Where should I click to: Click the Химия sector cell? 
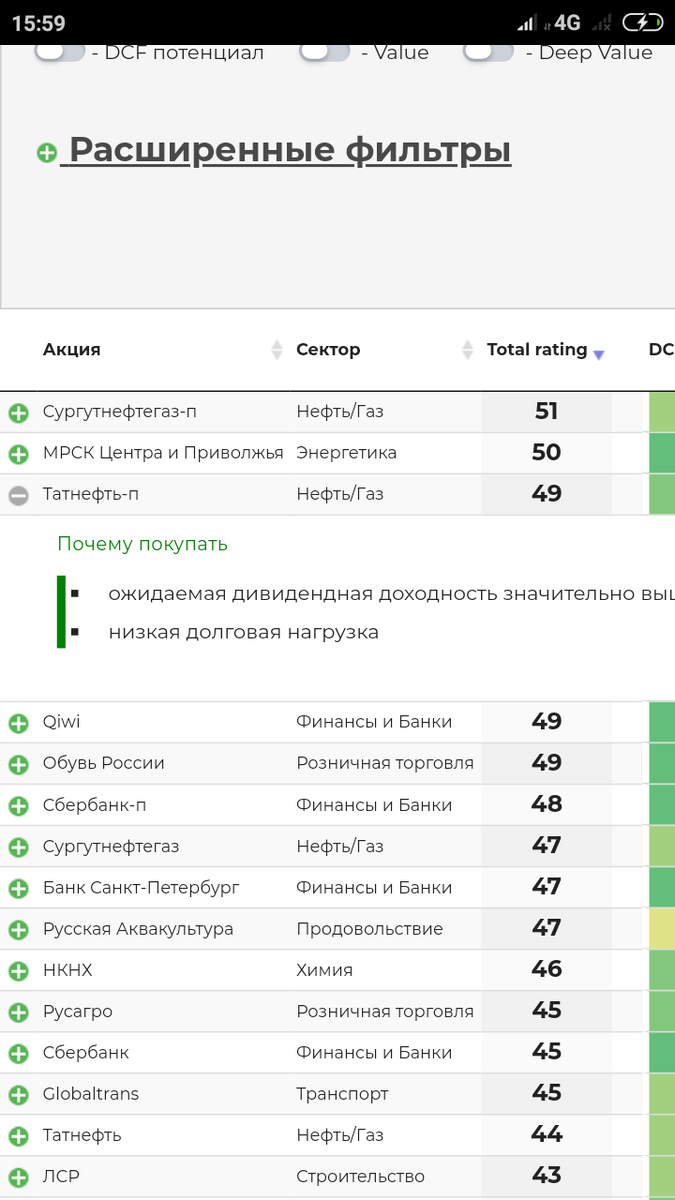pos(324,970)
